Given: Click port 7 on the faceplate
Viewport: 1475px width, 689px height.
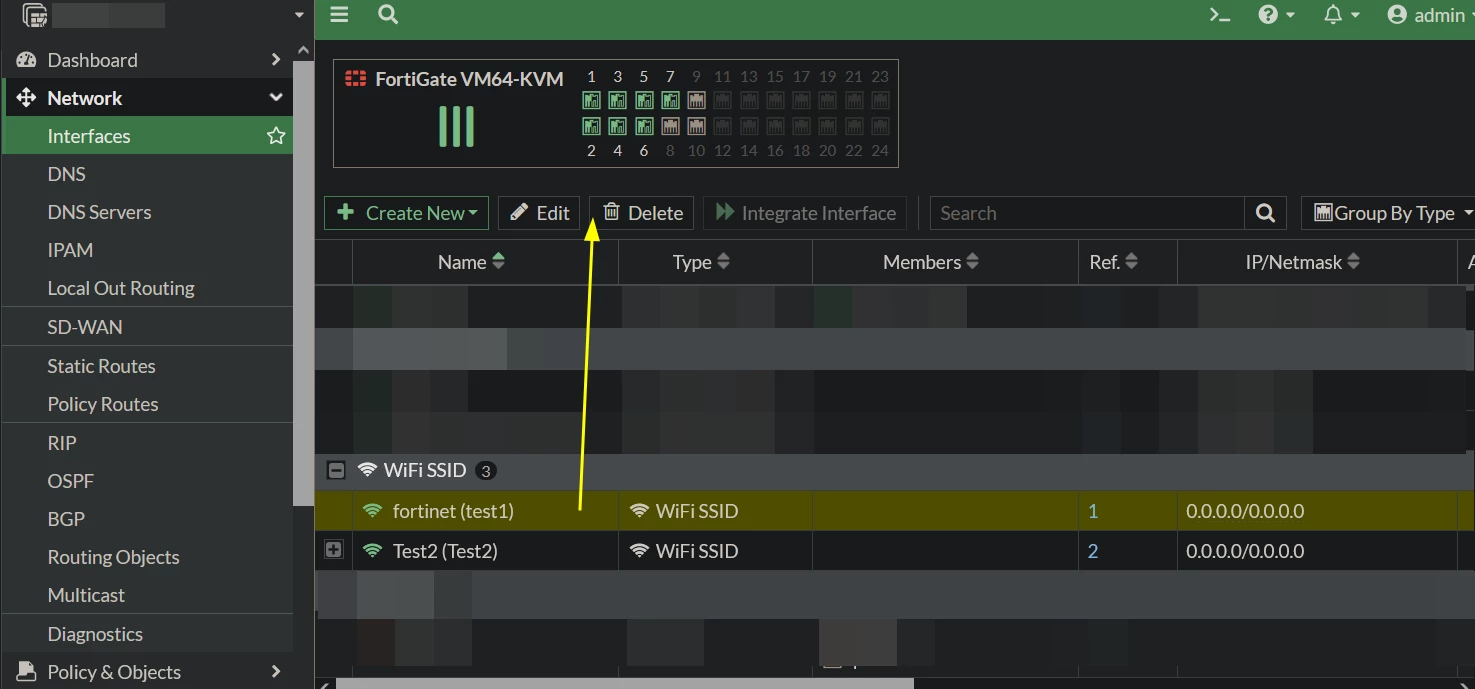Looking at the screenshot, I should click(670, 100).
